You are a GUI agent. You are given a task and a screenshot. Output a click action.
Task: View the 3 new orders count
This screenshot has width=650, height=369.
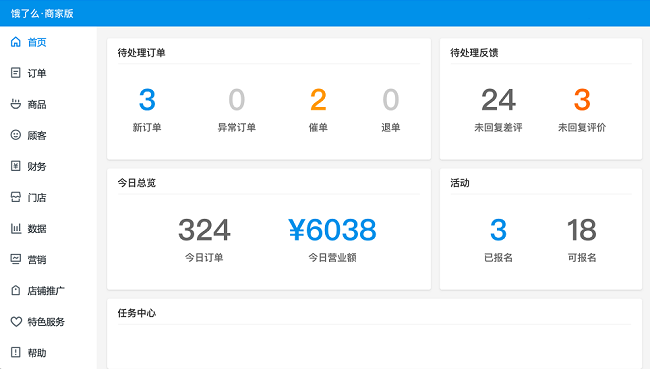(147, 100)
